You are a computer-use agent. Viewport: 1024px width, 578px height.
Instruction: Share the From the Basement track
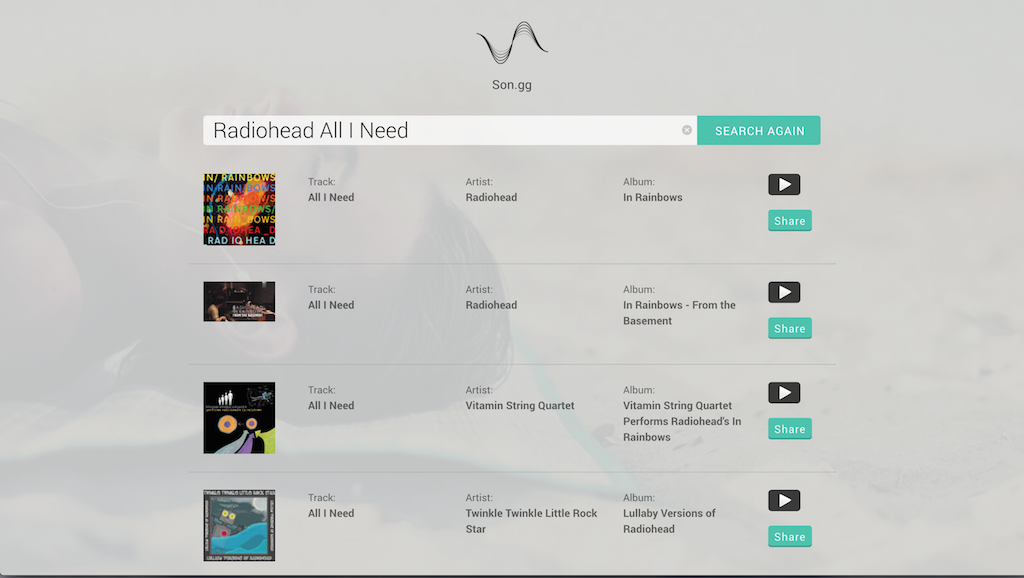790,329
